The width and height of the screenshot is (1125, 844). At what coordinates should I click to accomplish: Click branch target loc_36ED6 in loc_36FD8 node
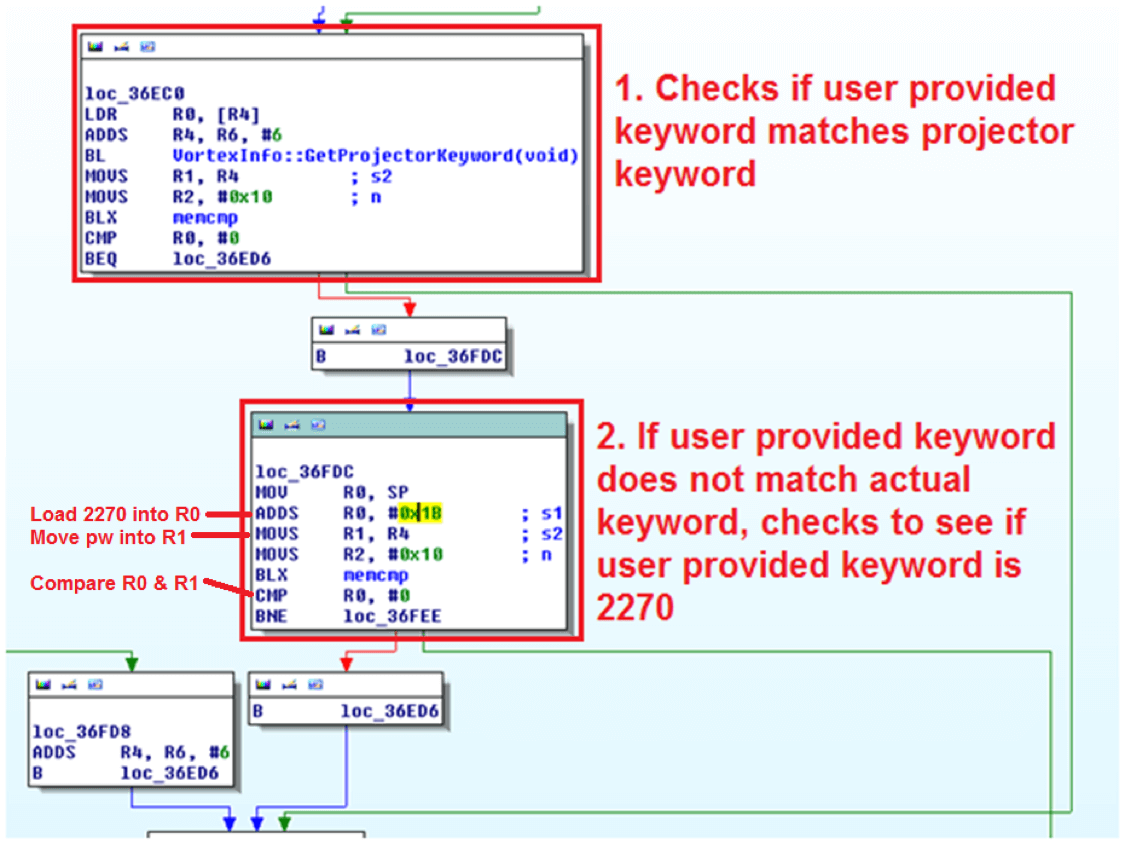pos(169,774)
